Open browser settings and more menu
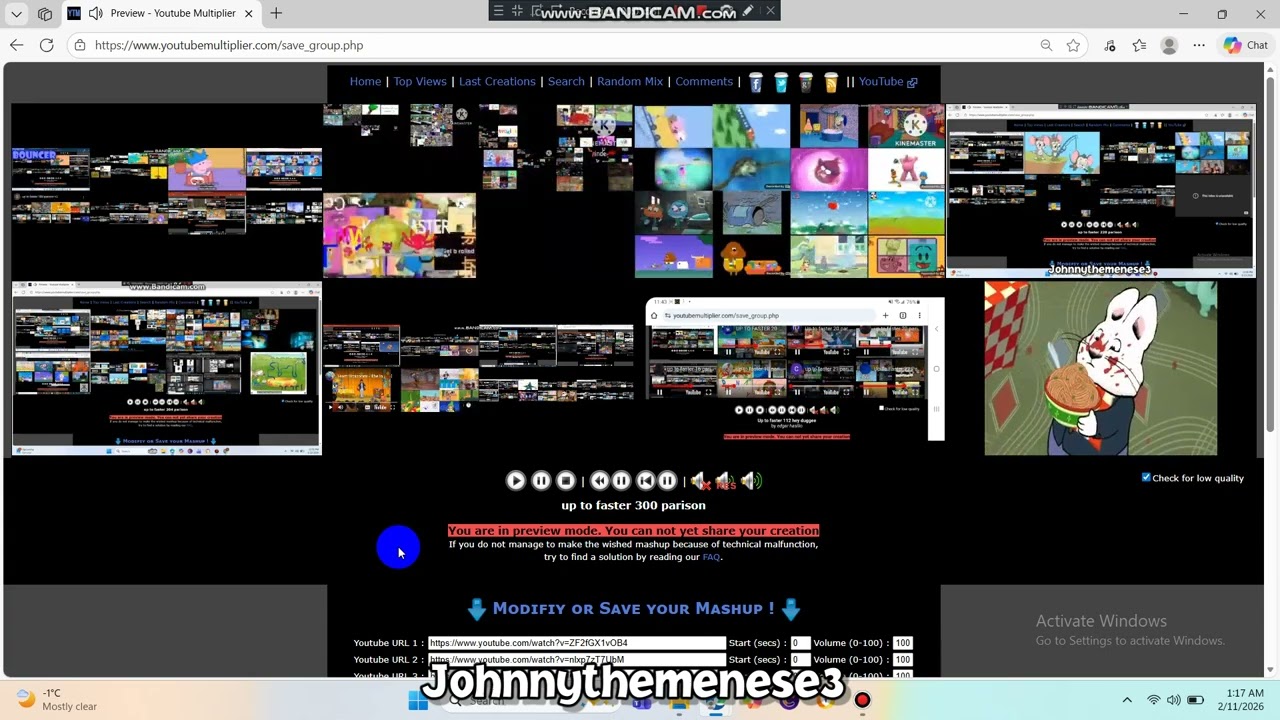Viewport: 1280px width, 720px height. [1199, 45]
